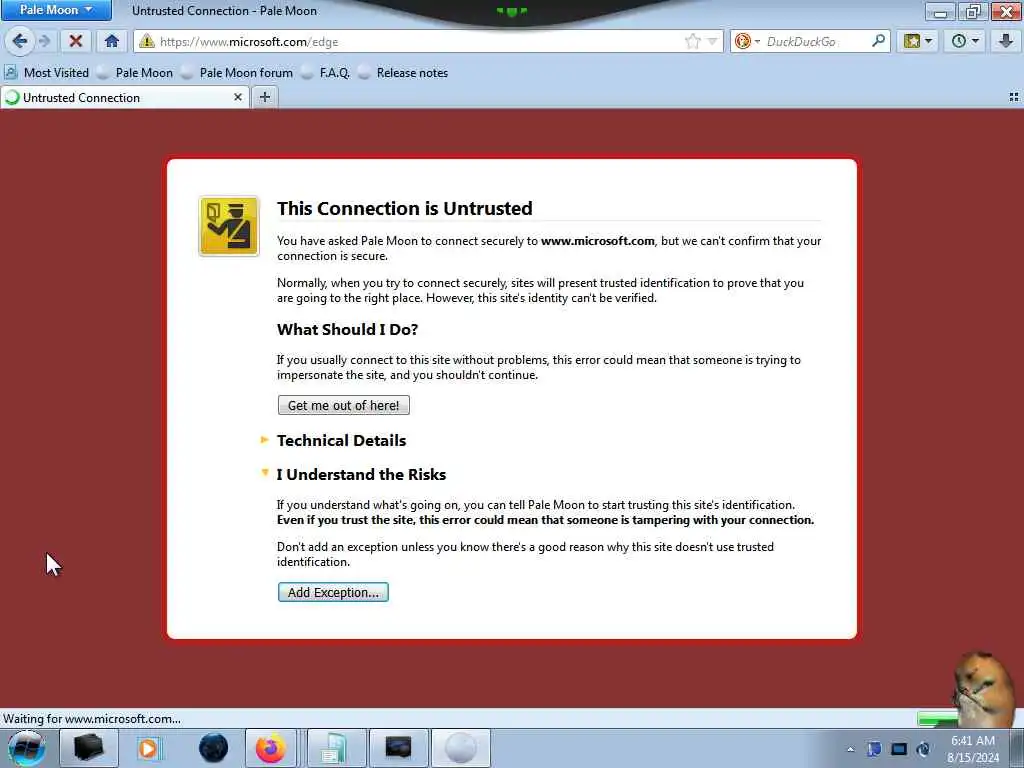Open the URL history dropdown arrow

point(712,41)
